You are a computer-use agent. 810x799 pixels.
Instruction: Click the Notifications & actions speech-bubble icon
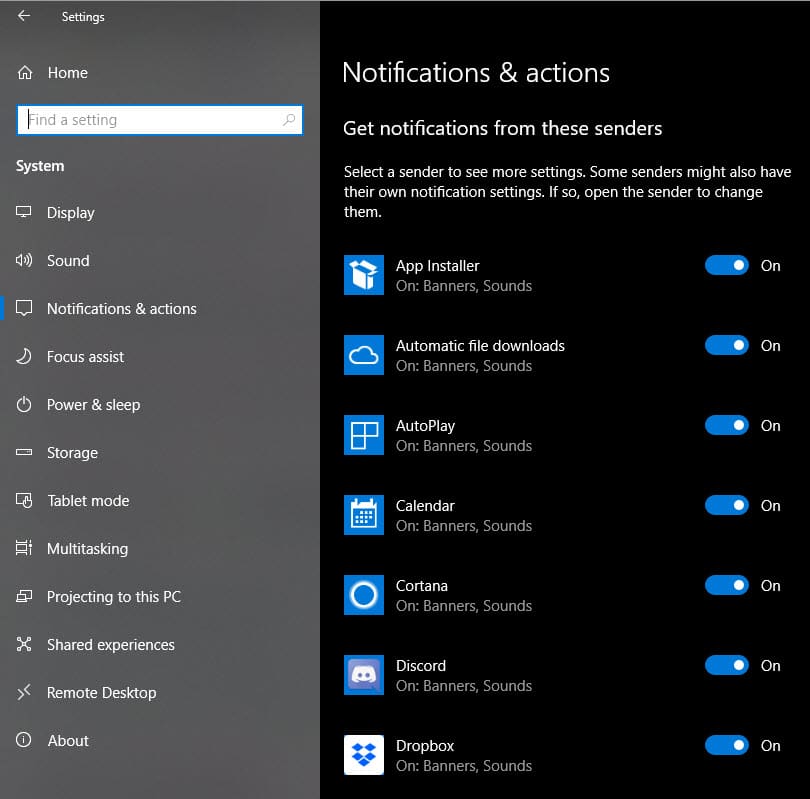point(24,308)
